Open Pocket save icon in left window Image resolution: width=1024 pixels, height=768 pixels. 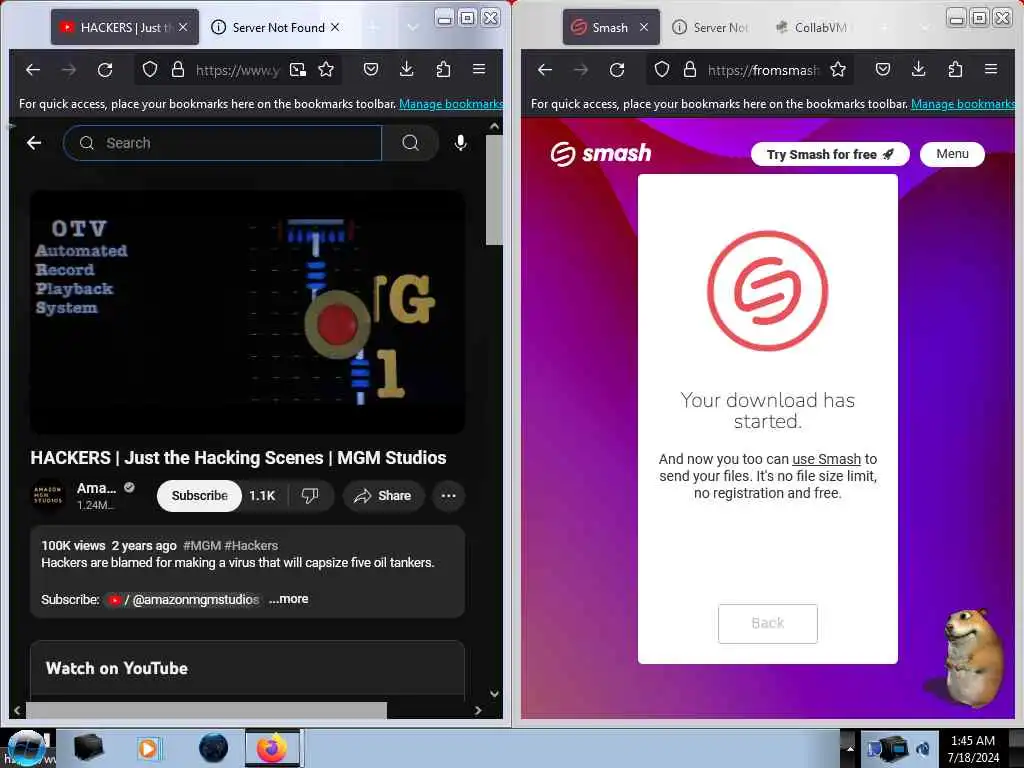(371, 69)
